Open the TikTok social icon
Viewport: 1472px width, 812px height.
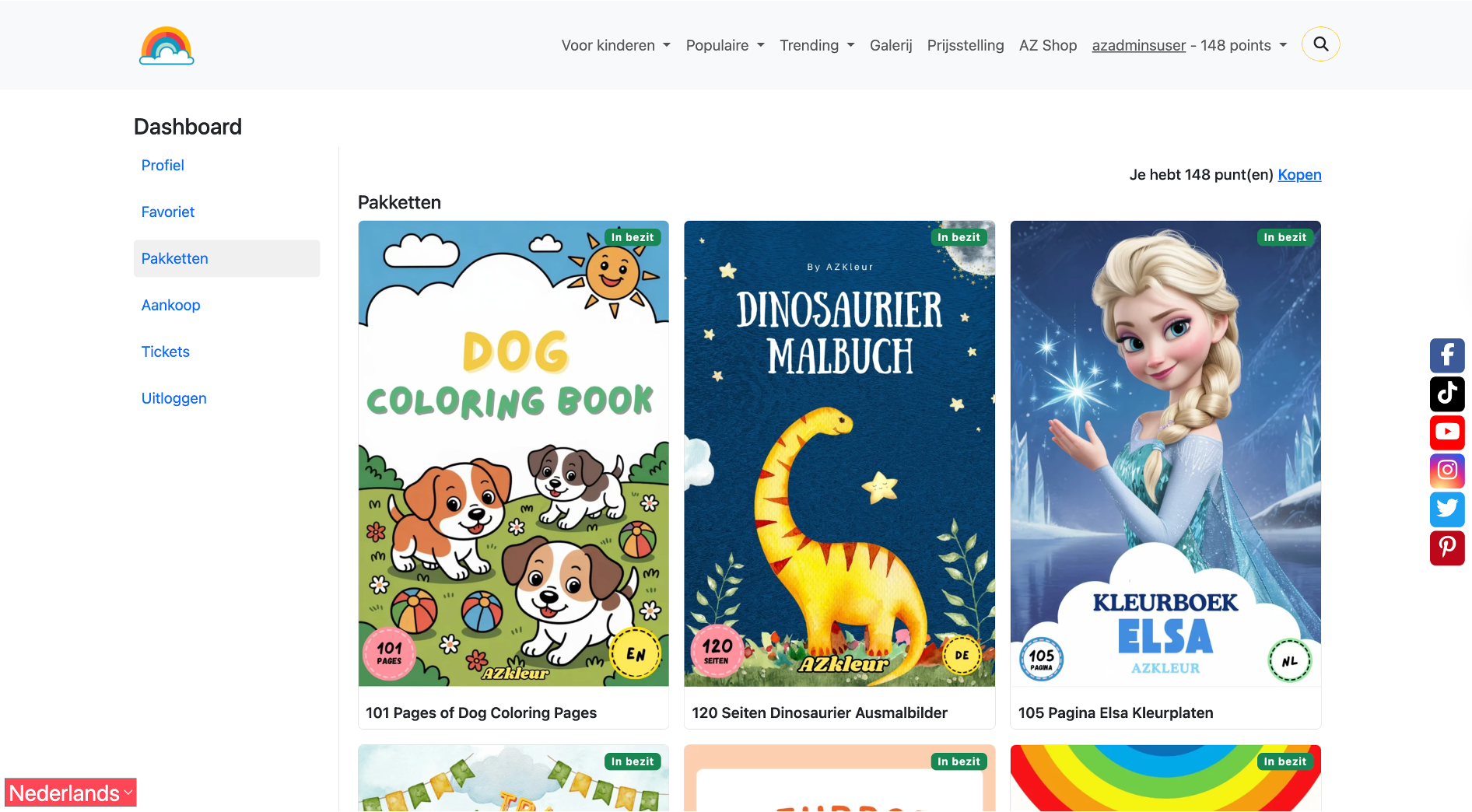[1447, 394]
